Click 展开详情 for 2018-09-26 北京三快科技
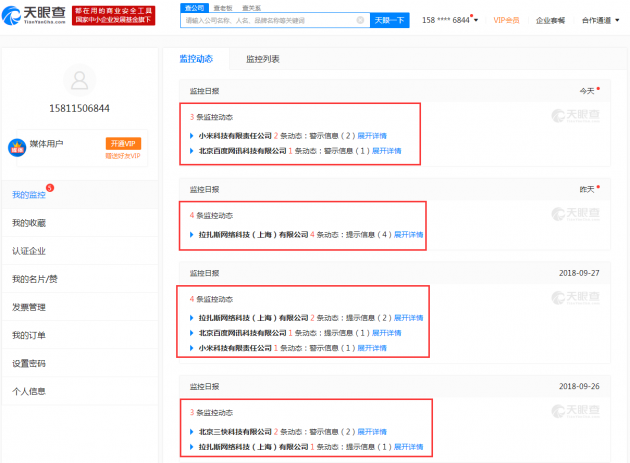 (x=372, y=432)
